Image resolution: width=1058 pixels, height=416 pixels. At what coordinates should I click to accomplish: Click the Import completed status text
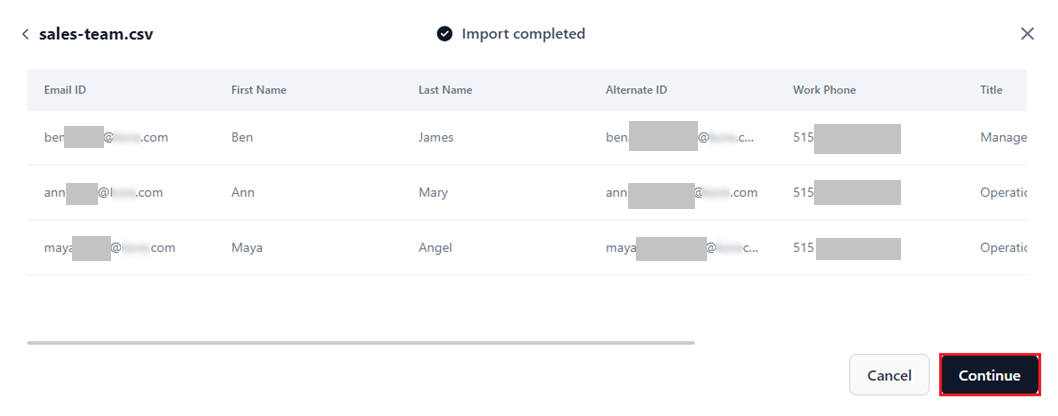click(x=523, y=34)
